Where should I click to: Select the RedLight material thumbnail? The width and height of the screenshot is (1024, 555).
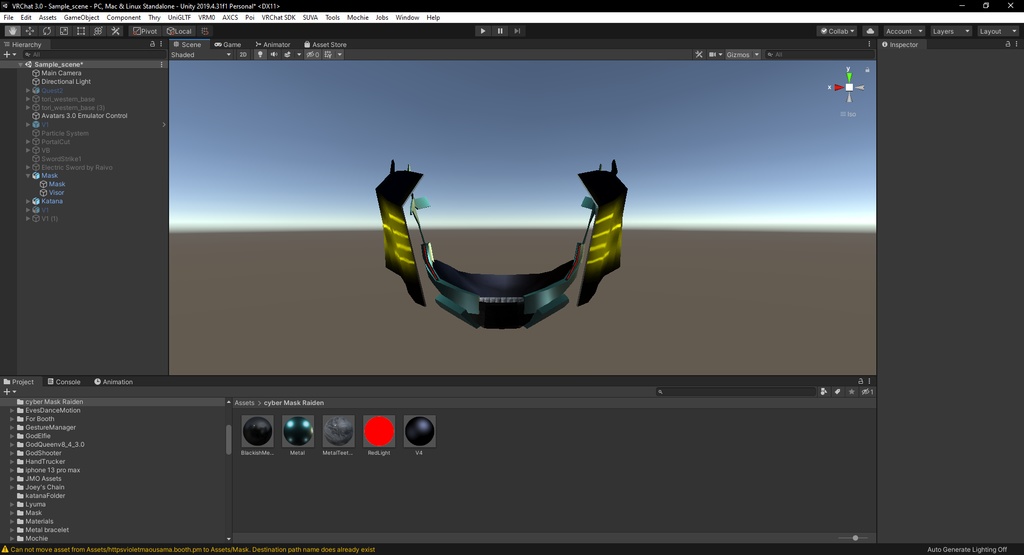click(379, 432)
